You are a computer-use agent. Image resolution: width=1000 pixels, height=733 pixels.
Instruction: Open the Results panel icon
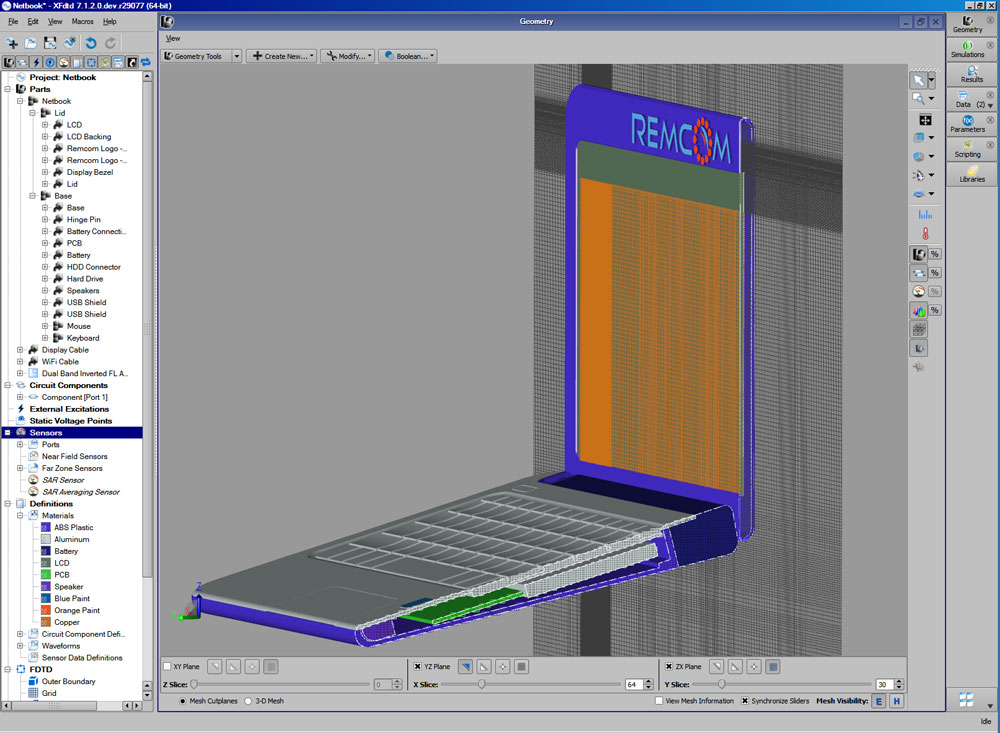pyautogui.click(x=971, y=74)
